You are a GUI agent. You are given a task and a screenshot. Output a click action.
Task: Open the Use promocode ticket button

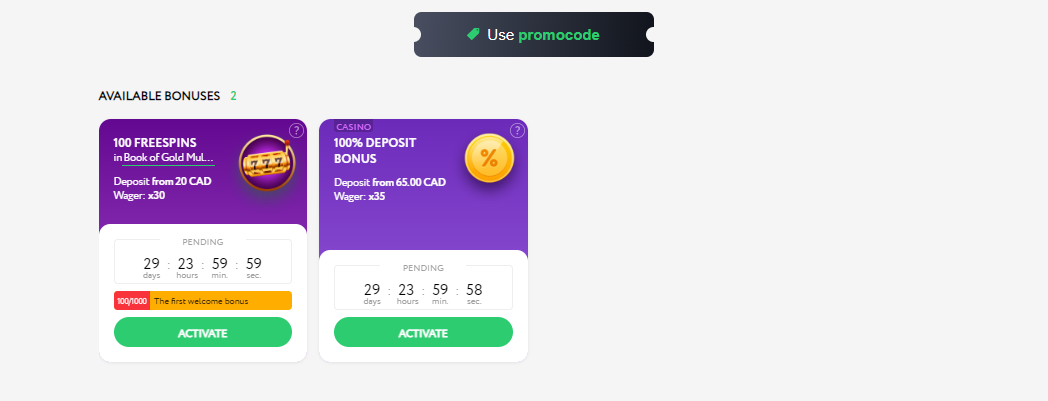[533, 34]
